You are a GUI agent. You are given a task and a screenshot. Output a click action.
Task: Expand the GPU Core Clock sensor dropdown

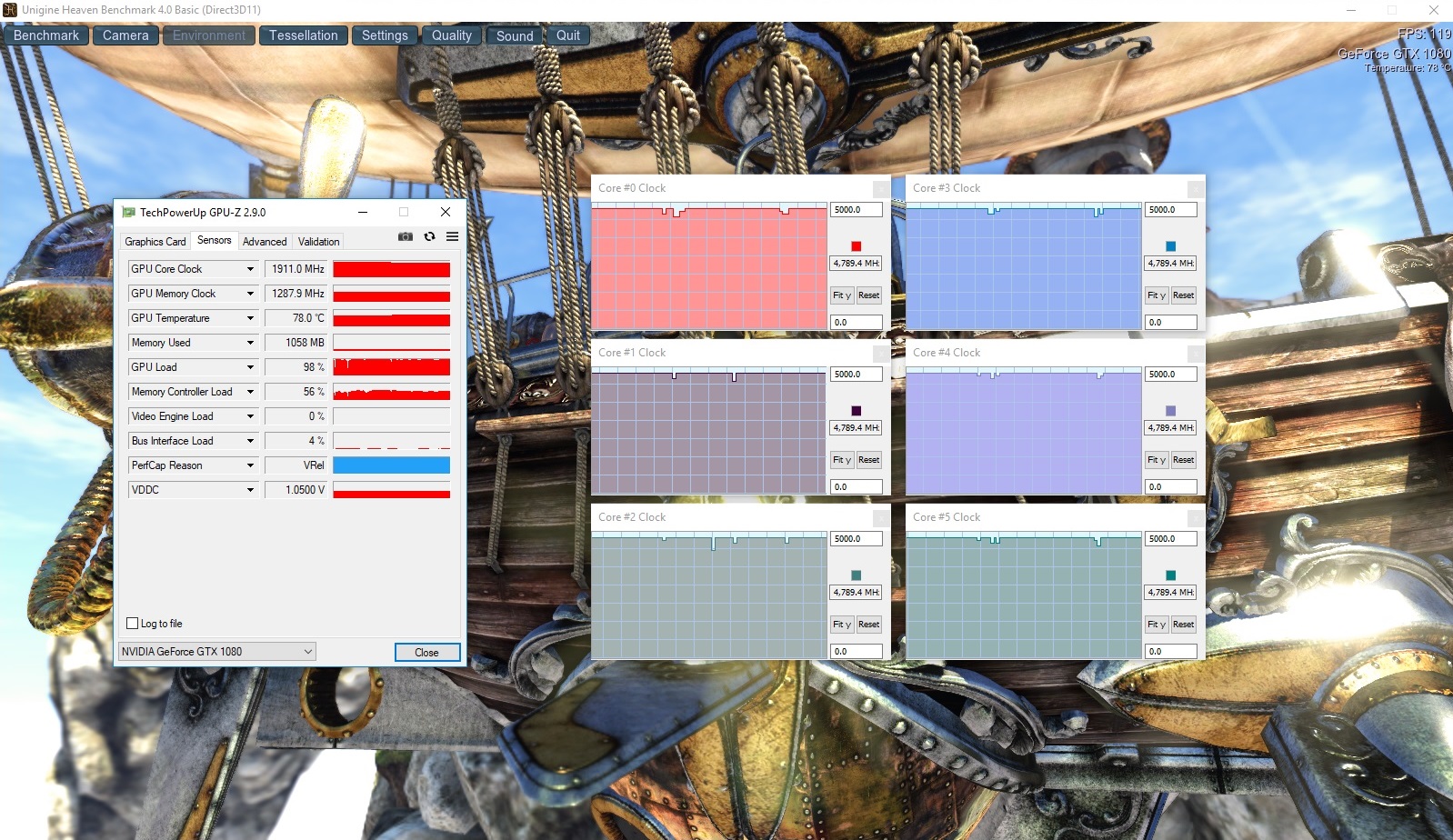(x=250, y=269)
